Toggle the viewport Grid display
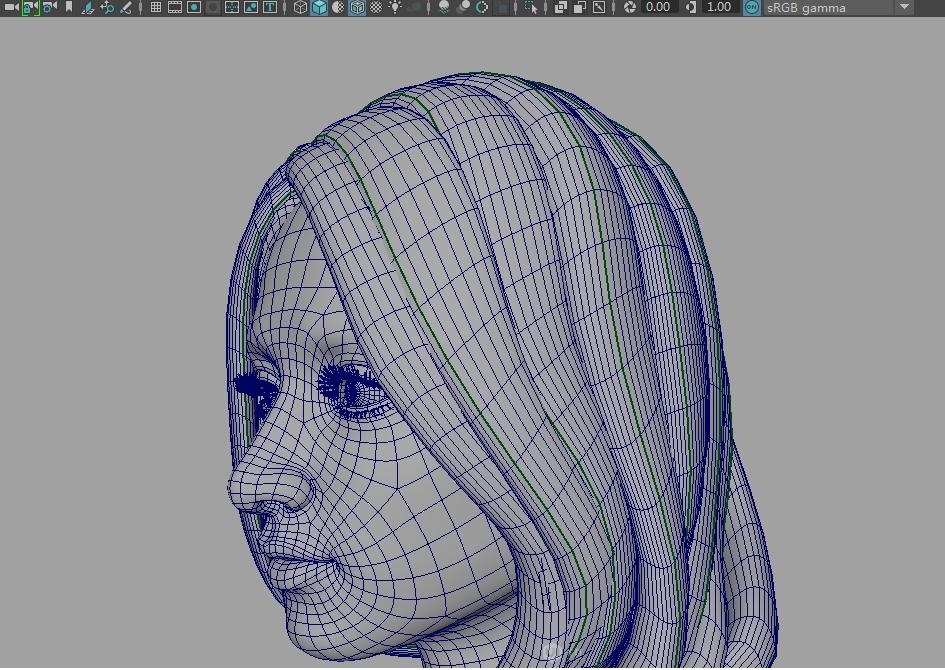The width and height of the screenshot is (945, 670). [x=155, y=7]
